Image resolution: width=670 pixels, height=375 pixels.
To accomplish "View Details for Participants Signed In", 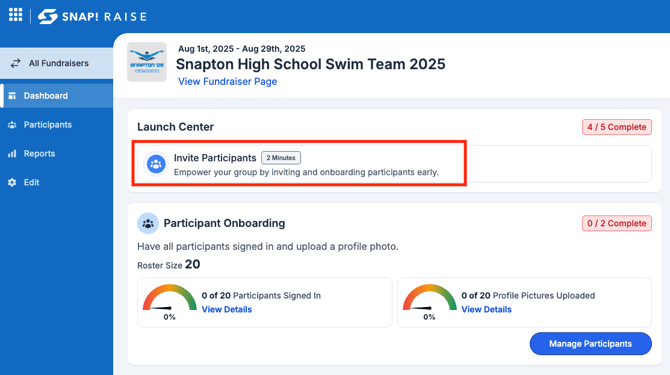I will pos(226,309).
